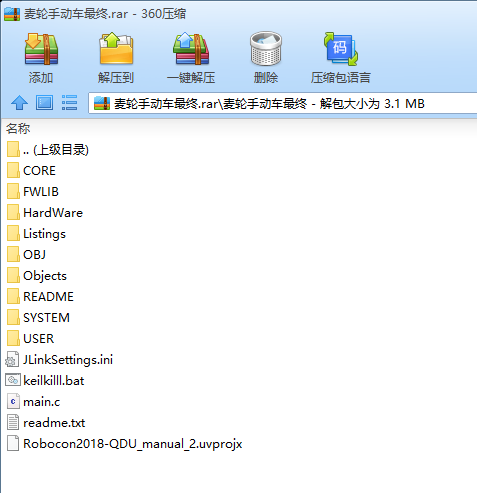The width and height of the screenshot is (477, 493).
Task: Select the FWLIB folder
Action: (x=33, y=192)
